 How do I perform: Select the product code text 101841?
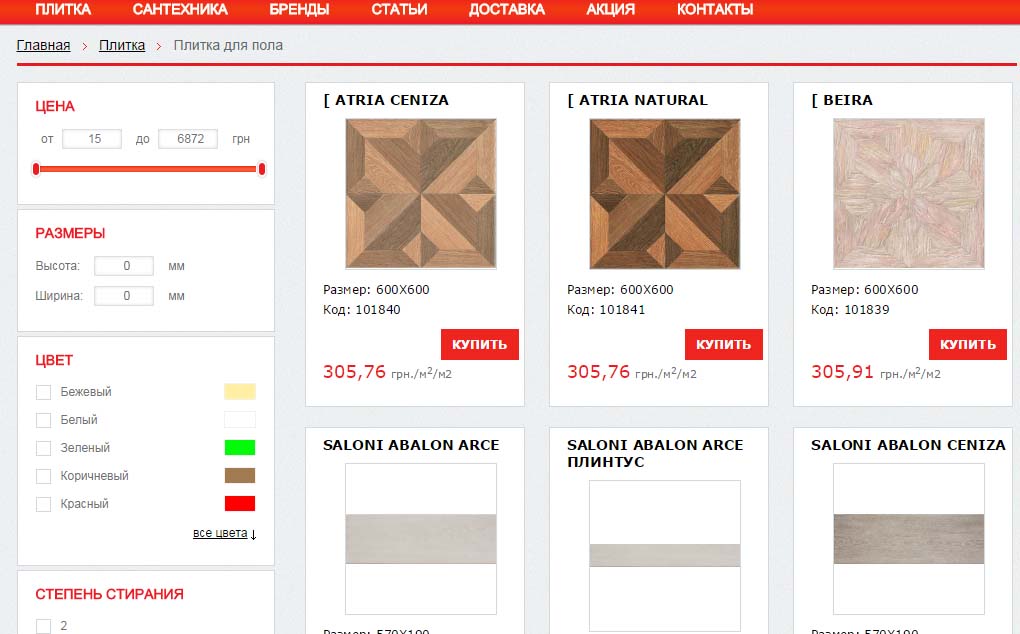(622, 310)
